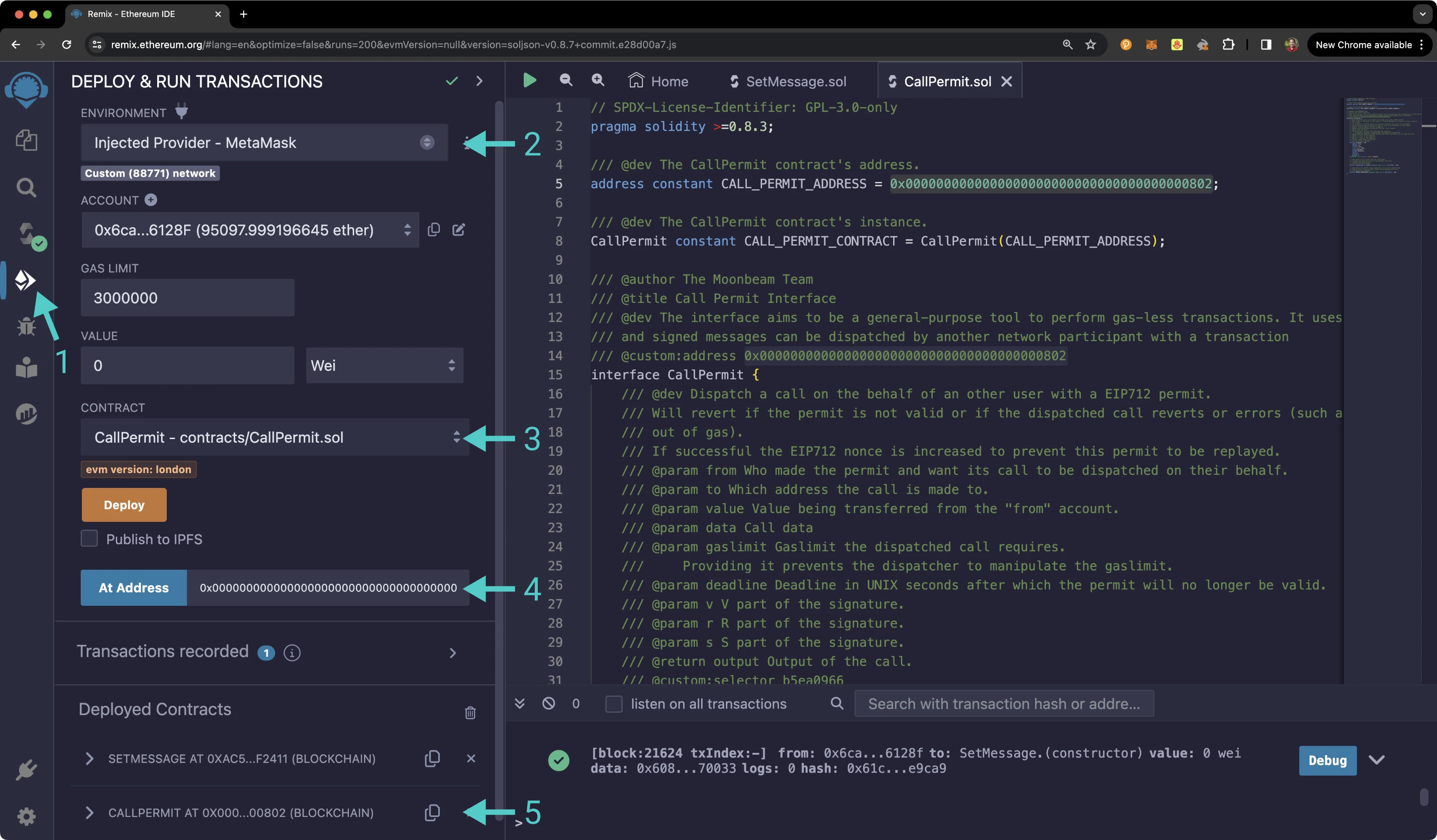This screenshot has width=1437, height=840.
Task: Open the Settings gear icon in sidebar
Action: coord(26,816)
